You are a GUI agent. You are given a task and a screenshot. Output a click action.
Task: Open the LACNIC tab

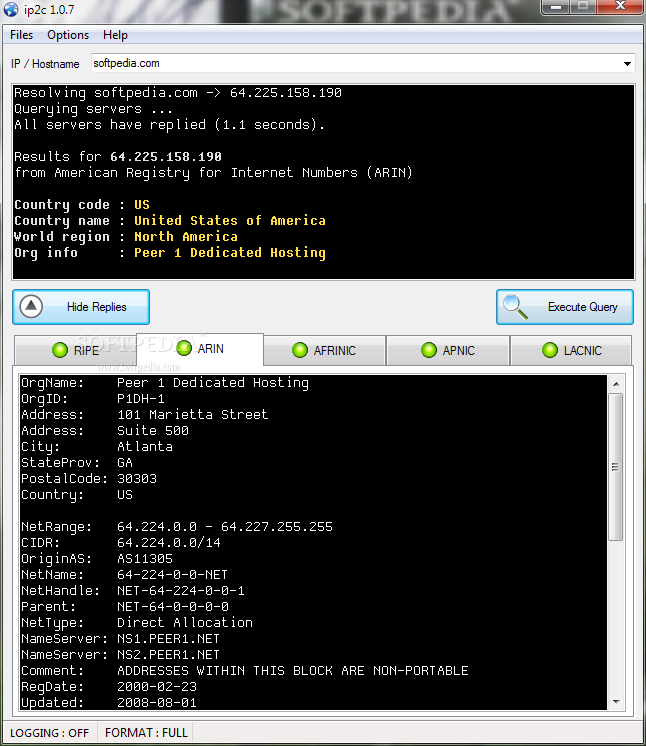pyautogui.click(x=571, y=351)
